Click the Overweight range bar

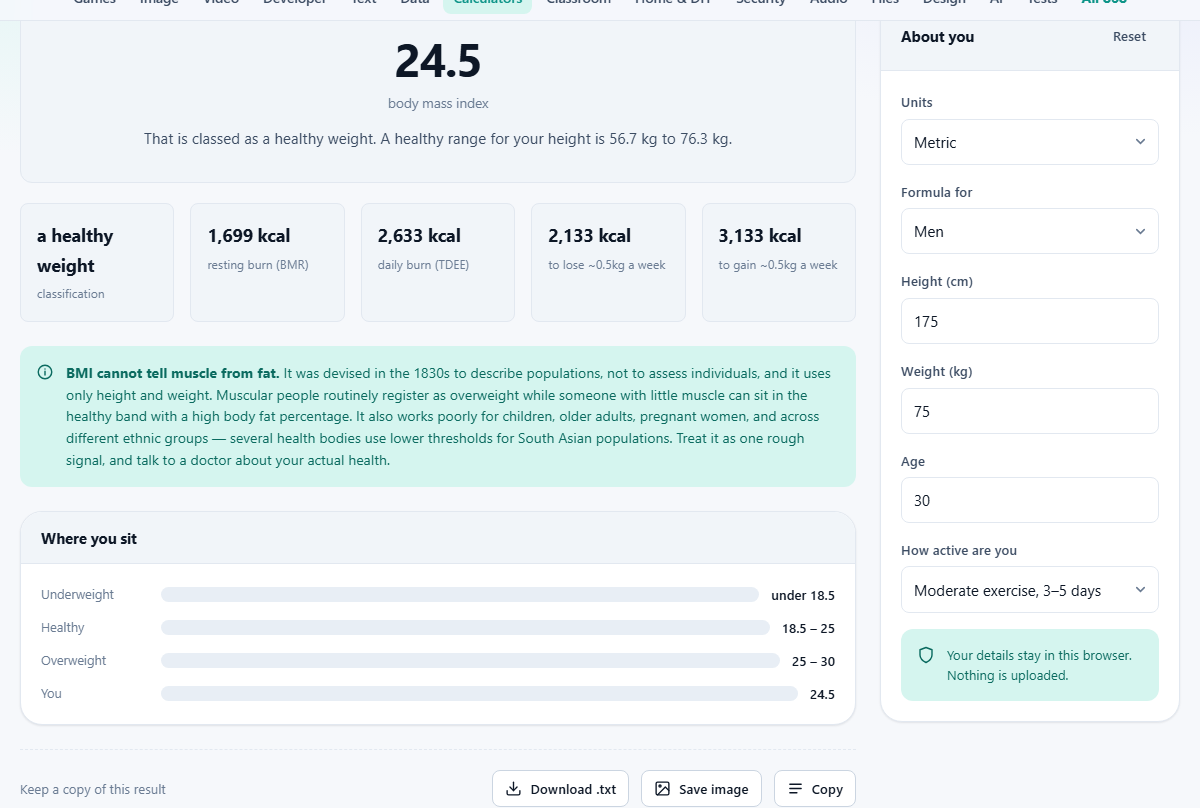click(470, 661)
